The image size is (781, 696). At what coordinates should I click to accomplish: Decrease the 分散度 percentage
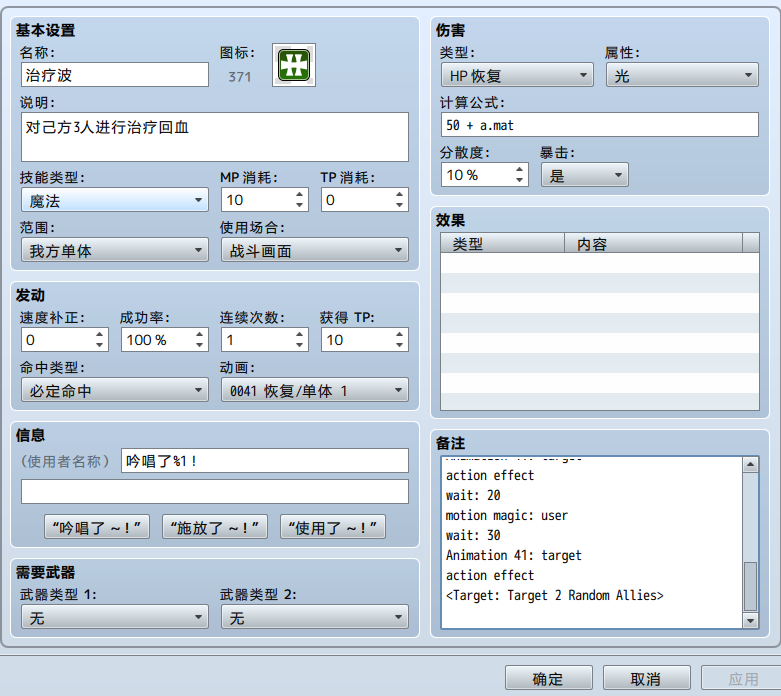520,180
